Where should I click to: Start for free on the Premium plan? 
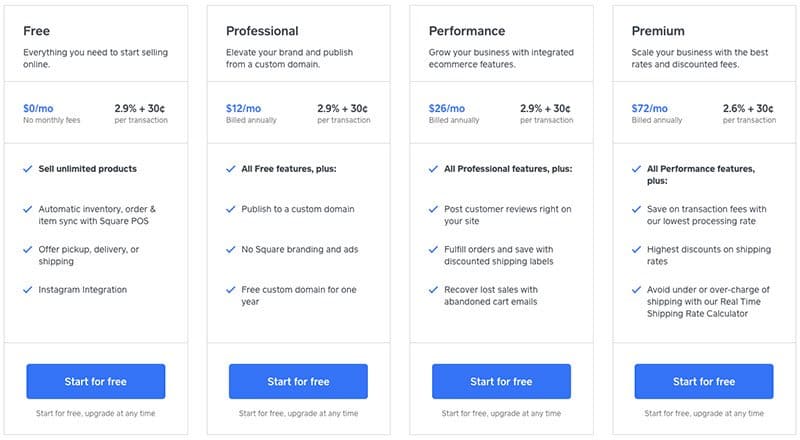[704, 381]
